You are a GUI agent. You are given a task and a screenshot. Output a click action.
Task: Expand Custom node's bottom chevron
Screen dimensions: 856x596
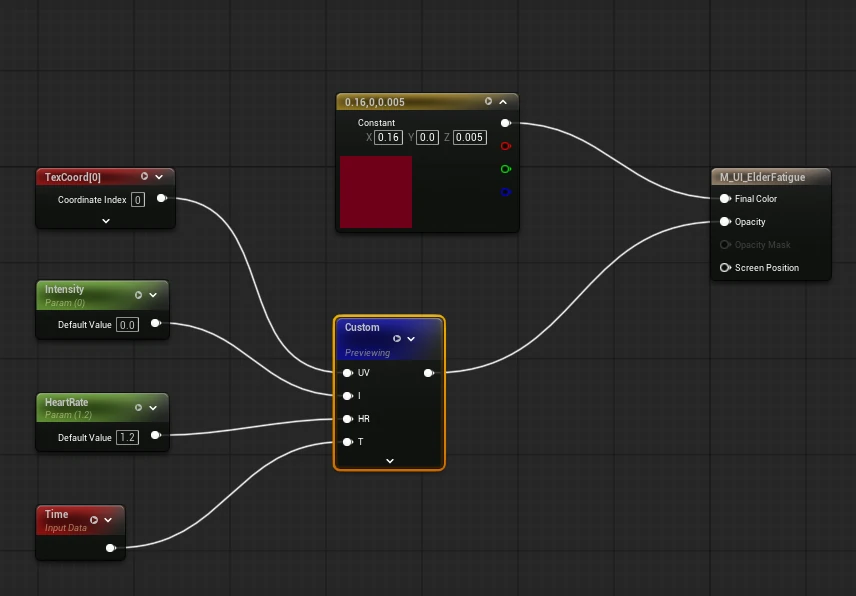pyautogui.click(x=390, y=461)
